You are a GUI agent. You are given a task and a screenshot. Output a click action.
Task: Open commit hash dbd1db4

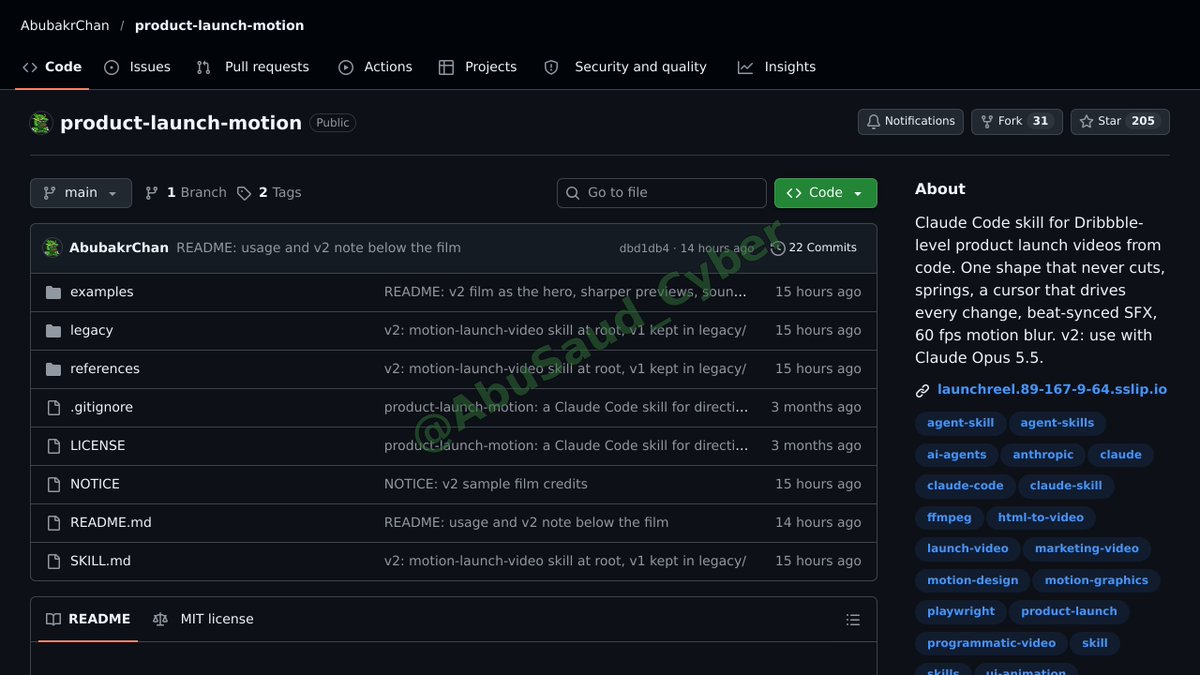point(644,248)
